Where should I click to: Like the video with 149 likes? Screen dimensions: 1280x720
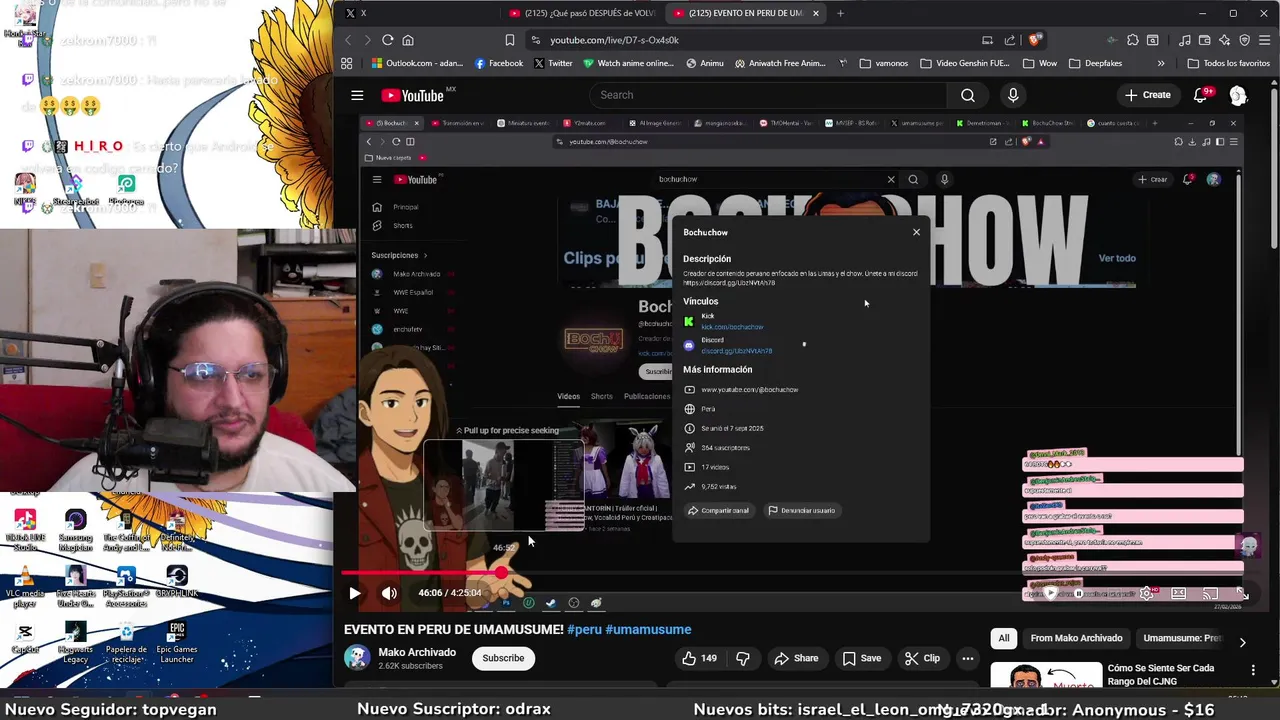point(700,658)
